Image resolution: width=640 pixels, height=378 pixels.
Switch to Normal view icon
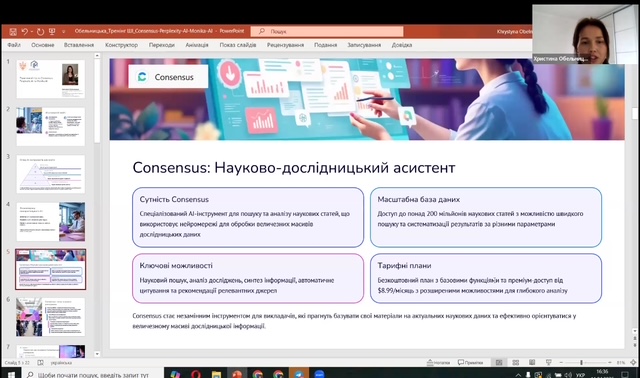[x=499, y=362]
